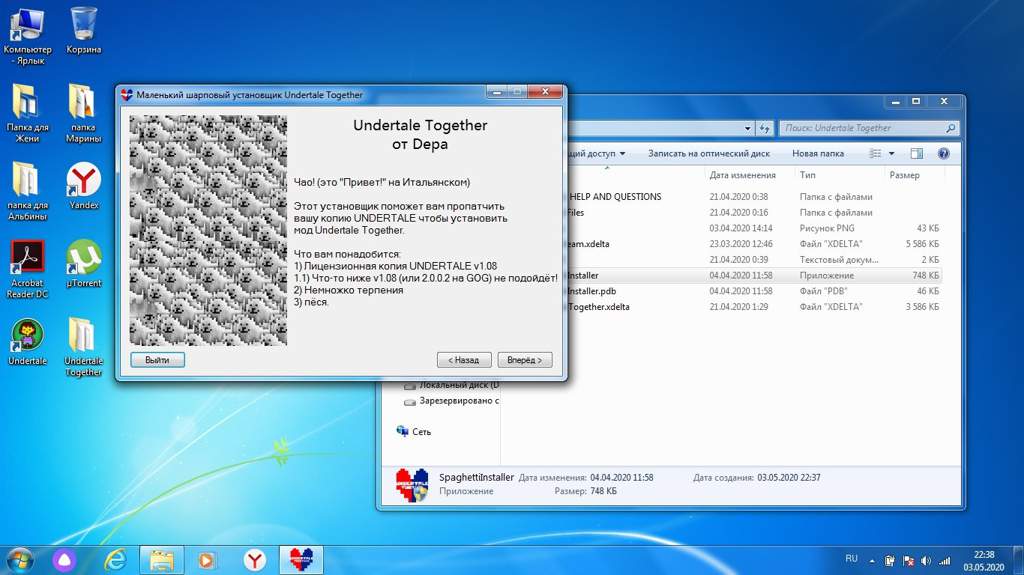The image size is (1024, 575).
Task: Click the Explorer help question mark icon
Action: click(x=943, y=154)
